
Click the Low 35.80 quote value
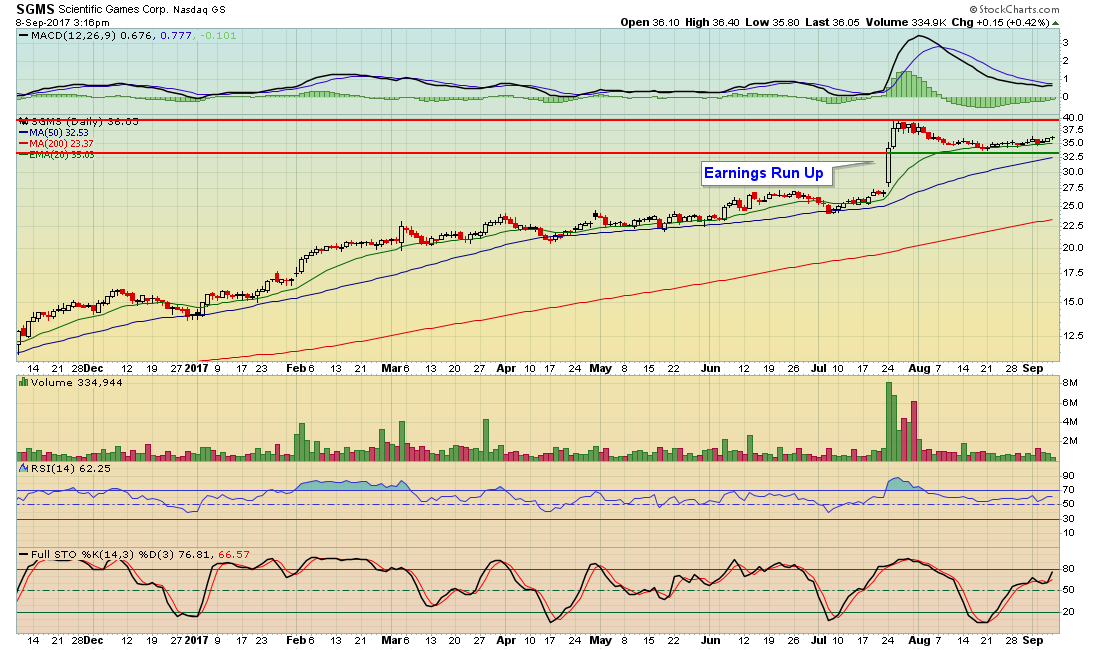tap(772, 22)
